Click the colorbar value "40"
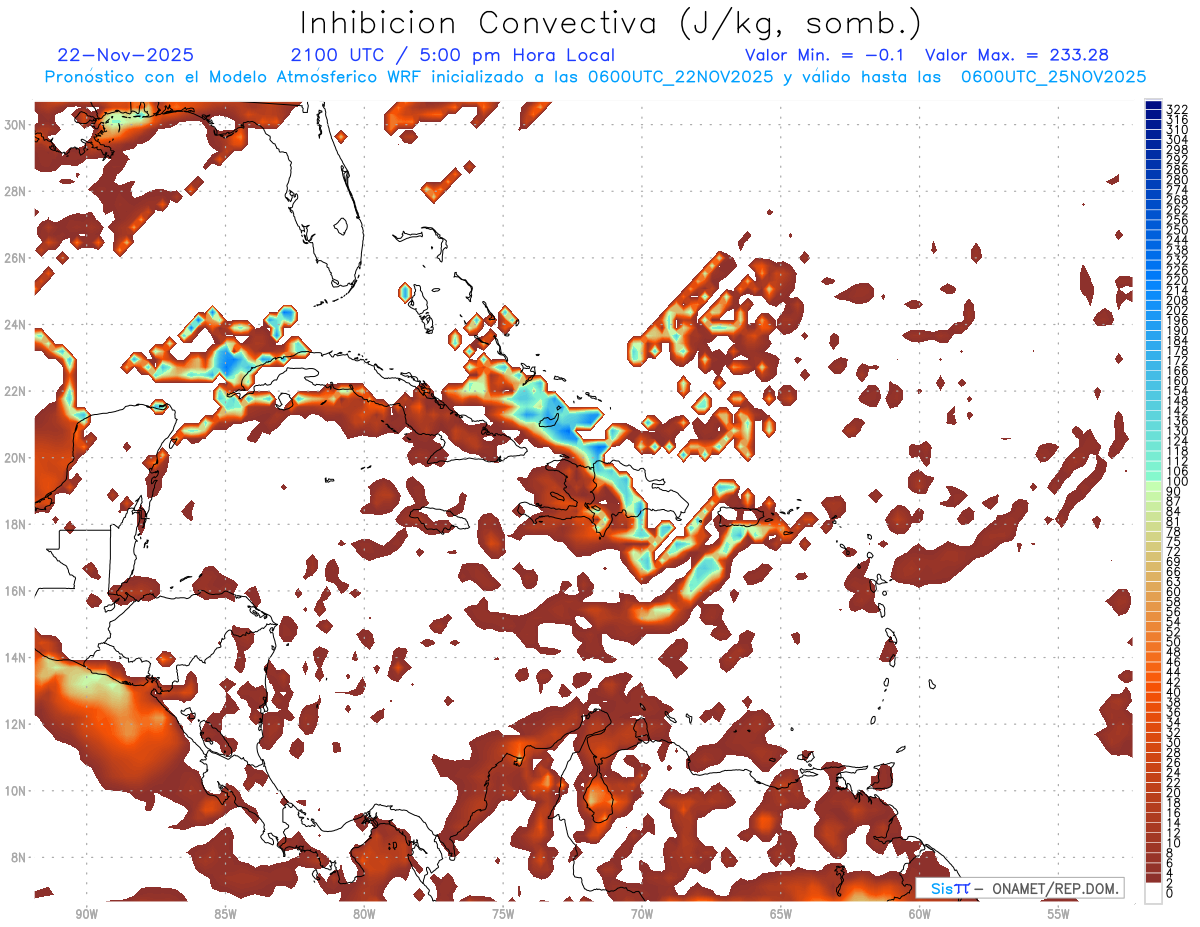1200x927 pixels. click(x=1174, y=692)
